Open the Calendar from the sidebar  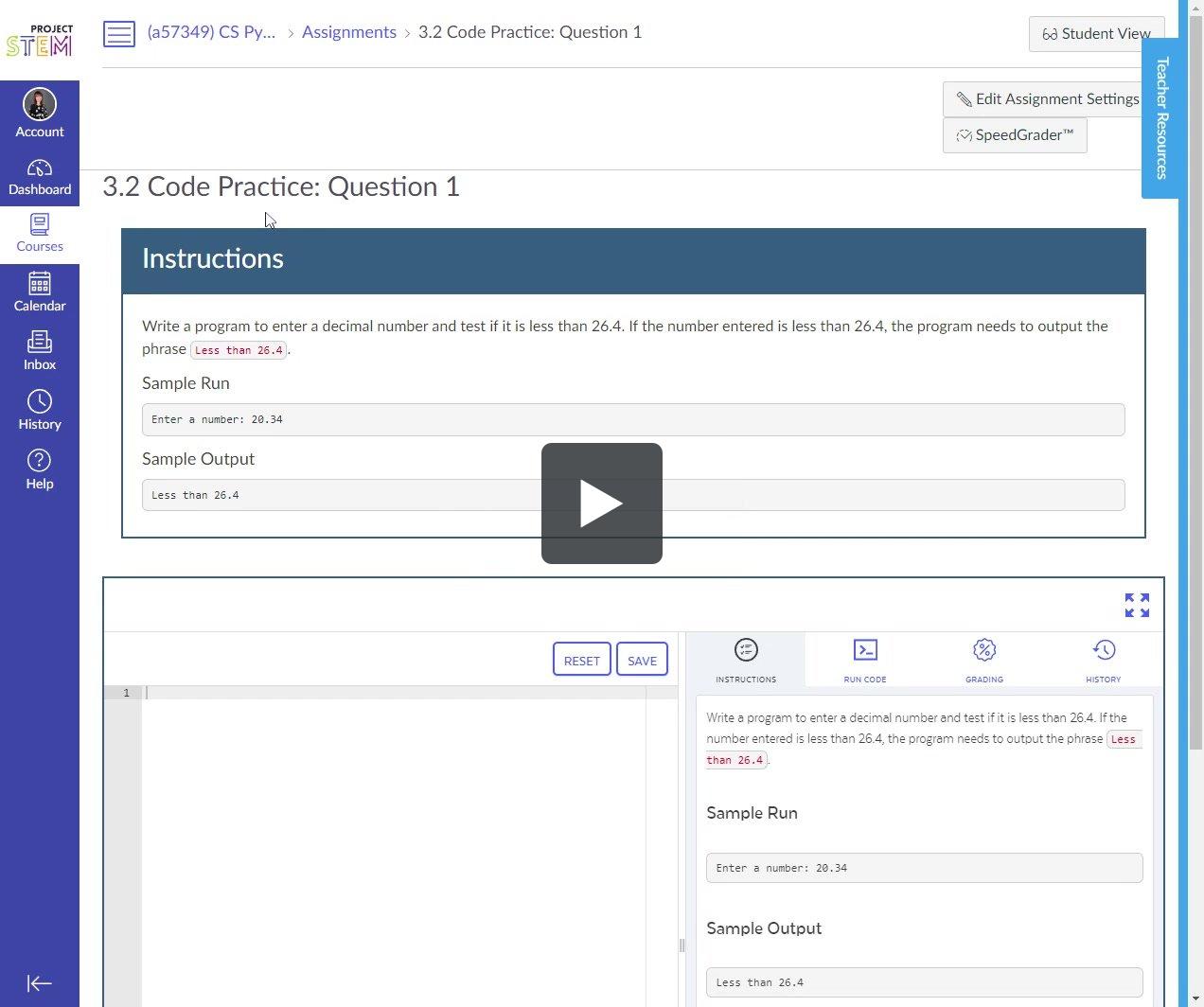(x=40, y=291)
